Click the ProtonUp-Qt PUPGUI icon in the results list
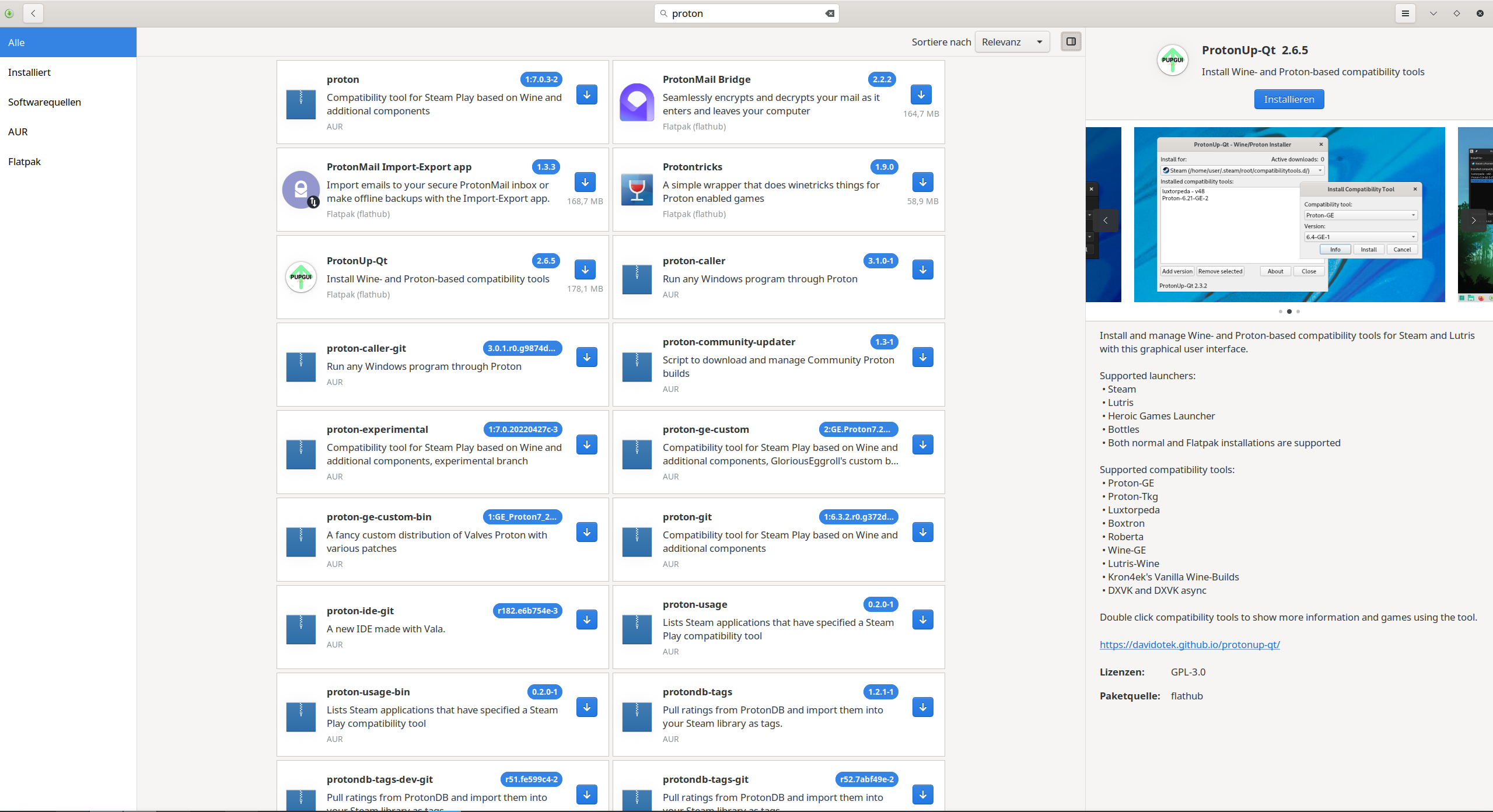This screenshot has height=812, width=1493. (x=301, y=277)
